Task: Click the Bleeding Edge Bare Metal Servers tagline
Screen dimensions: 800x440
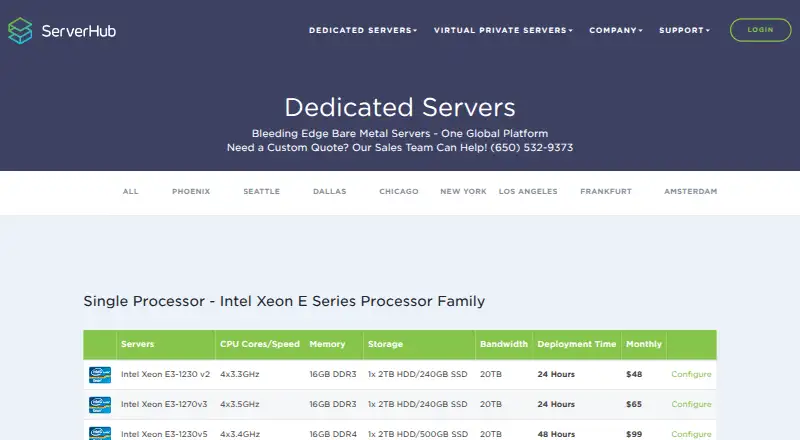Action: (x=400, y=133)
